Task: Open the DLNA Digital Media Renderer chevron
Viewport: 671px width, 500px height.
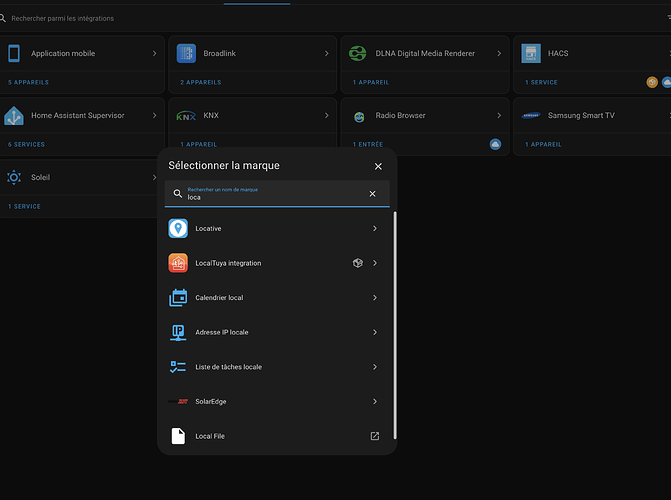Action: pyautogui.click(x=499, y=54)
